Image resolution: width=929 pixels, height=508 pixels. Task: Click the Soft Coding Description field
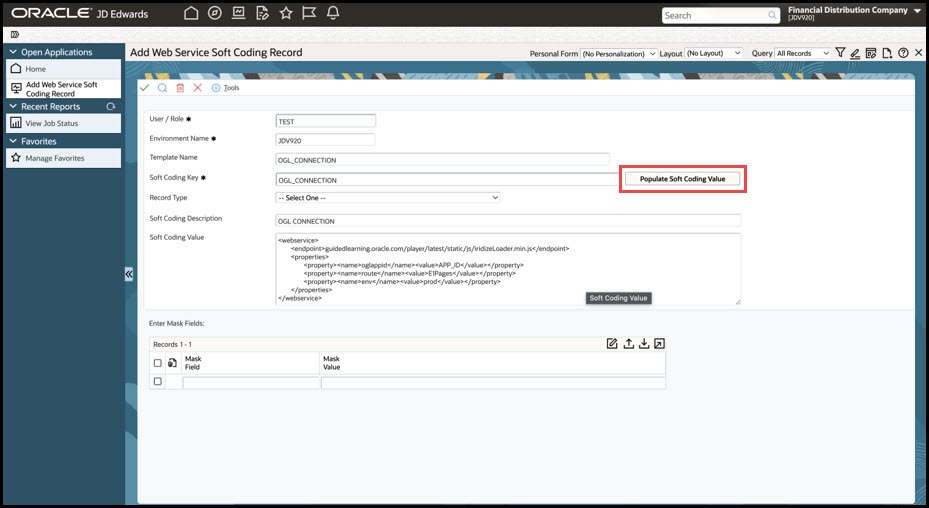[x=508, y=221]
